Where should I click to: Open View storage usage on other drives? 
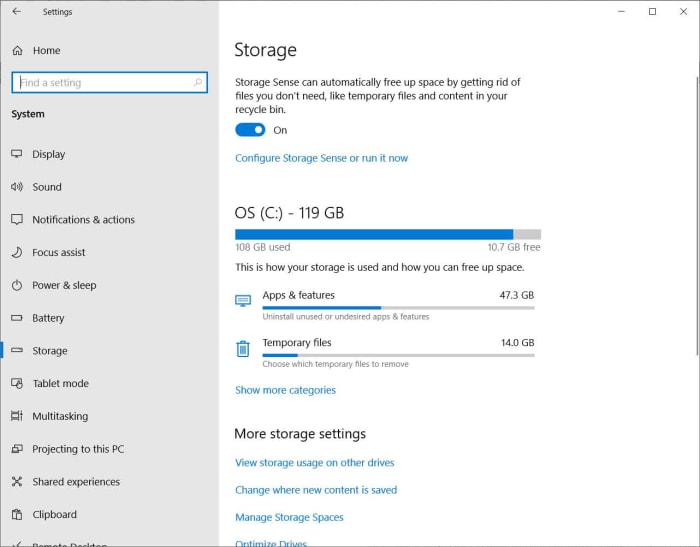tap(314, 463)
